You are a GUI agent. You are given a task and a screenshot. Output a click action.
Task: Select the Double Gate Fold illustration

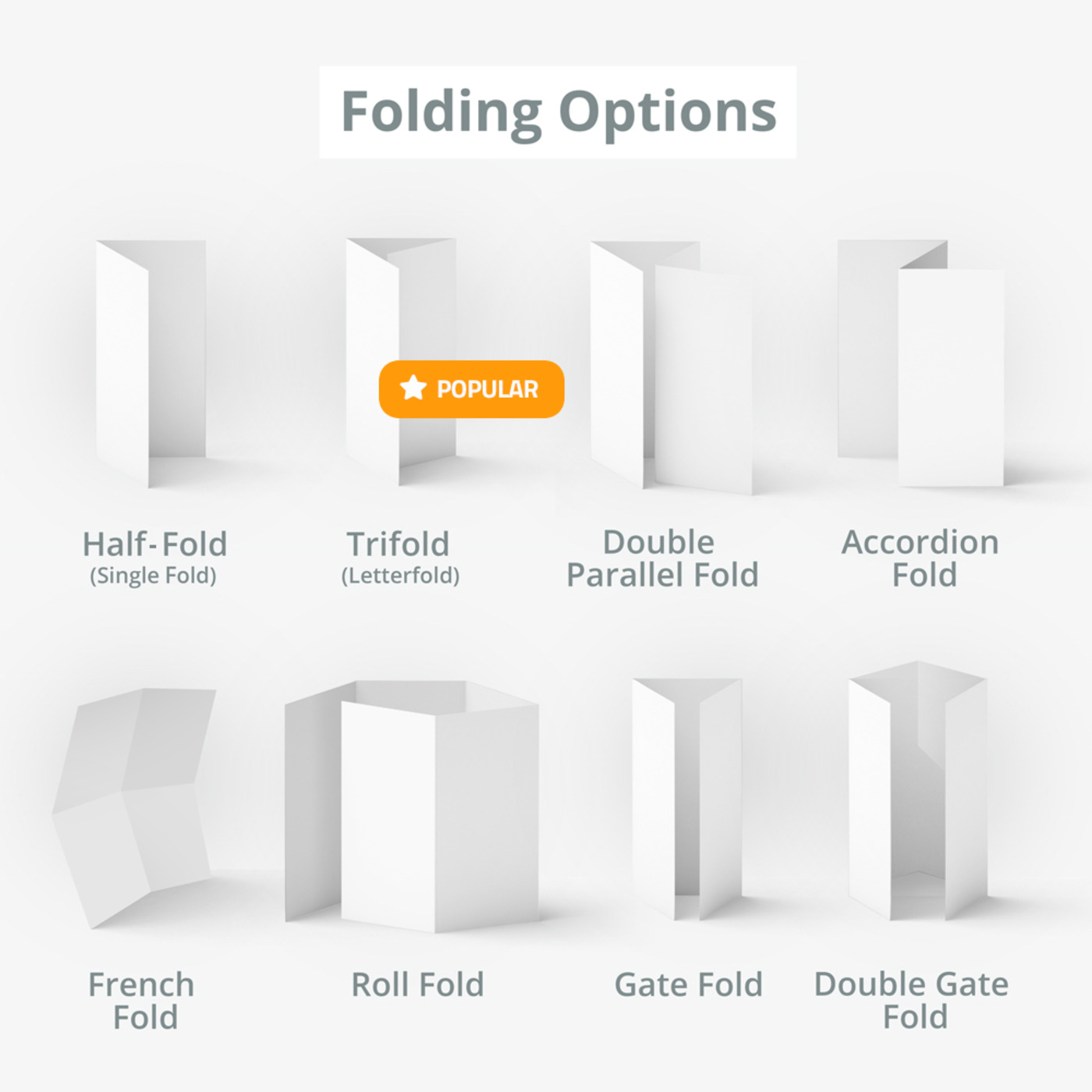click(x=917, y=792)
